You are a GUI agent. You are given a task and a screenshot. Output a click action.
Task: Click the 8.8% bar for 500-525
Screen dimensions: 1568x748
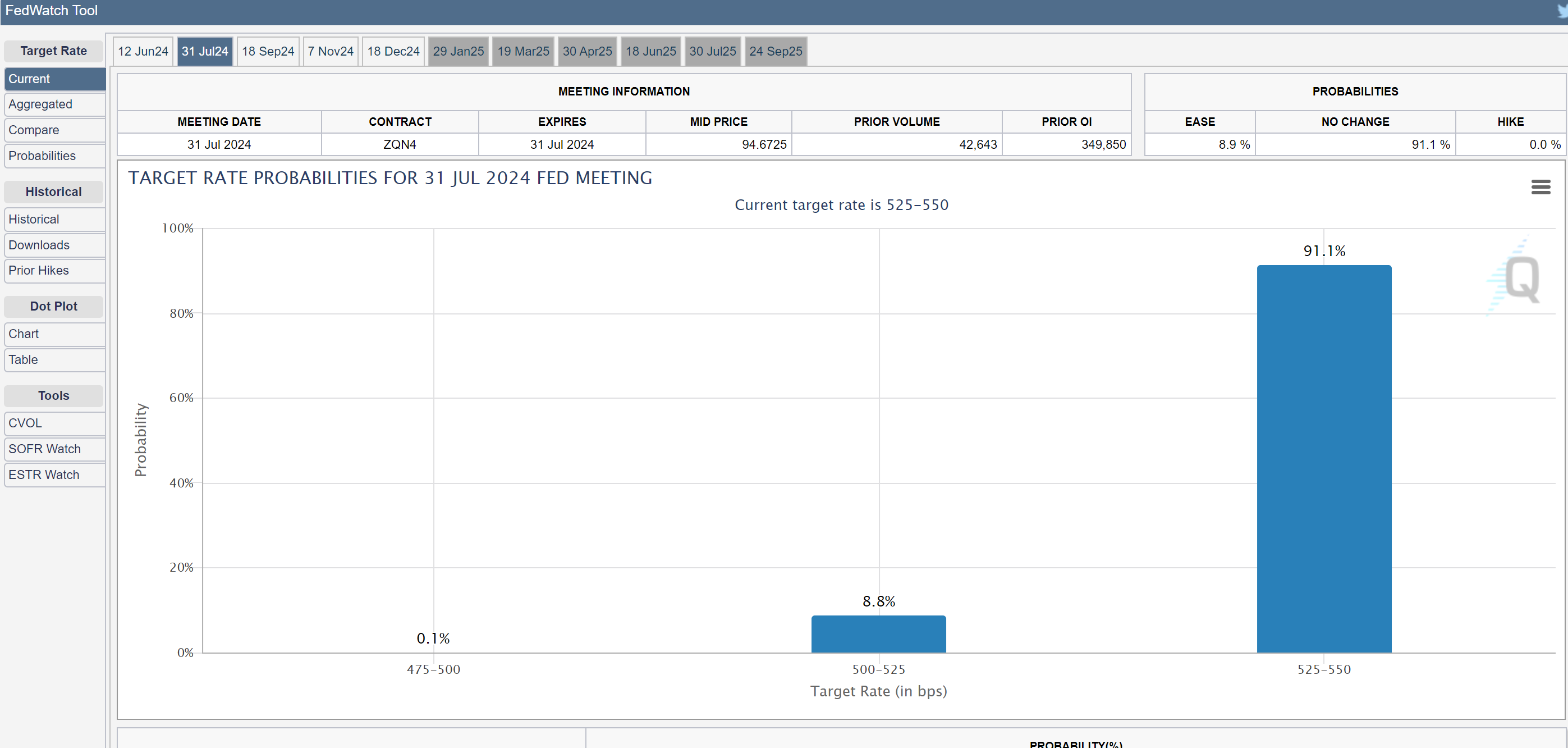point(878,634)
